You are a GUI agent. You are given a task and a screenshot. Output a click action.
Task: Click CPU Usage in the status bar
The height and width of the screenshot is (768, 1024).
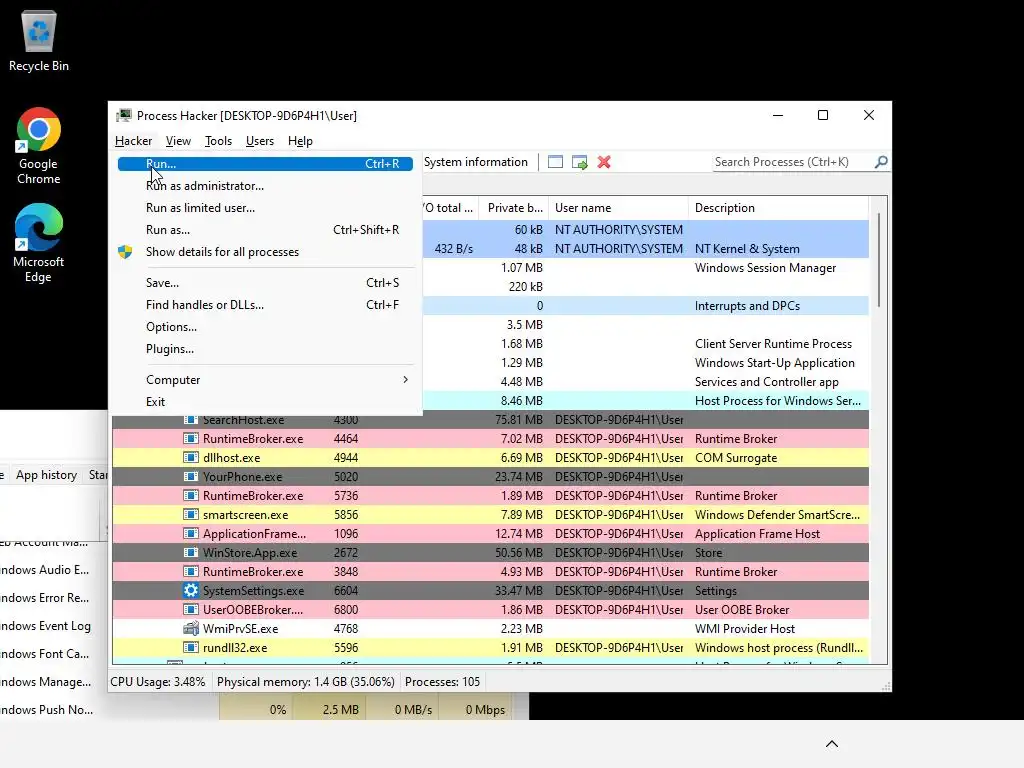point(157,682)
